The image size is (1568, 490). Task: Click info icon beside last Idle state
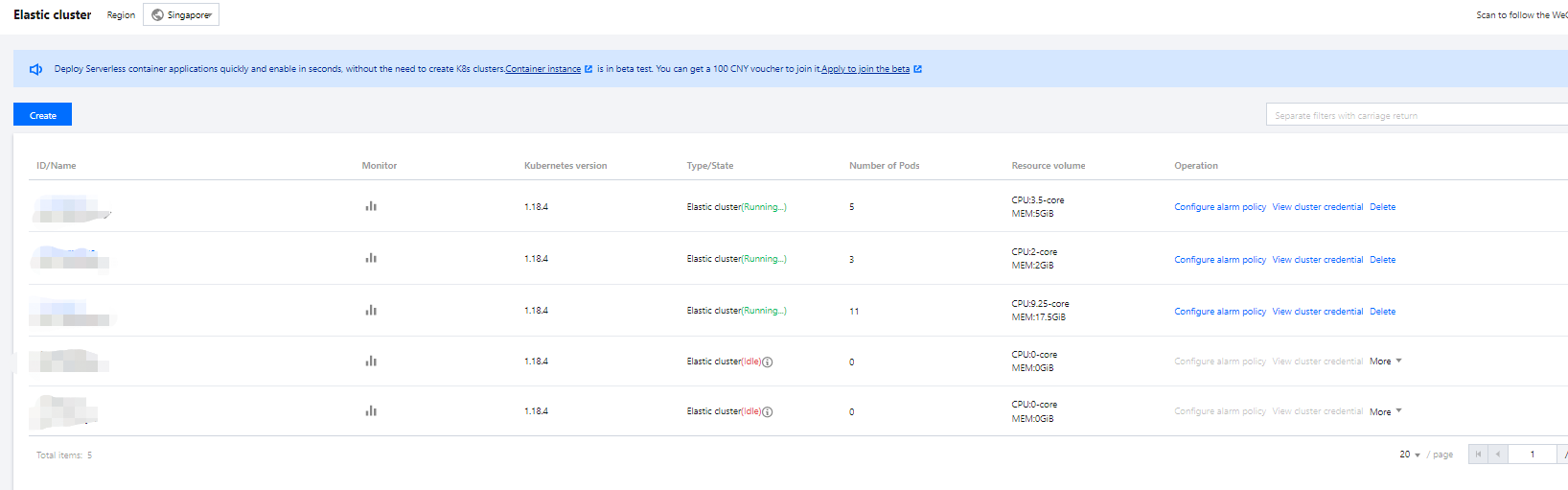[768, 412]
